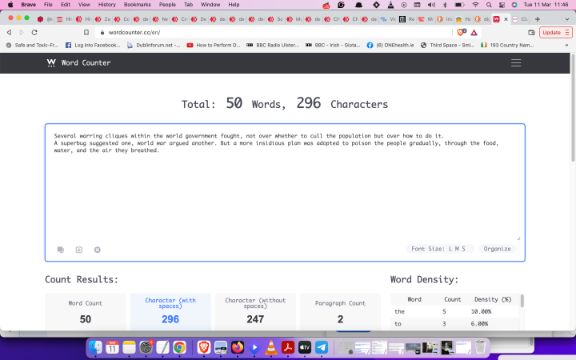Open 193 Country Names bookmark
The height and width of the screenshot is (360, 576).
(507, 45)
